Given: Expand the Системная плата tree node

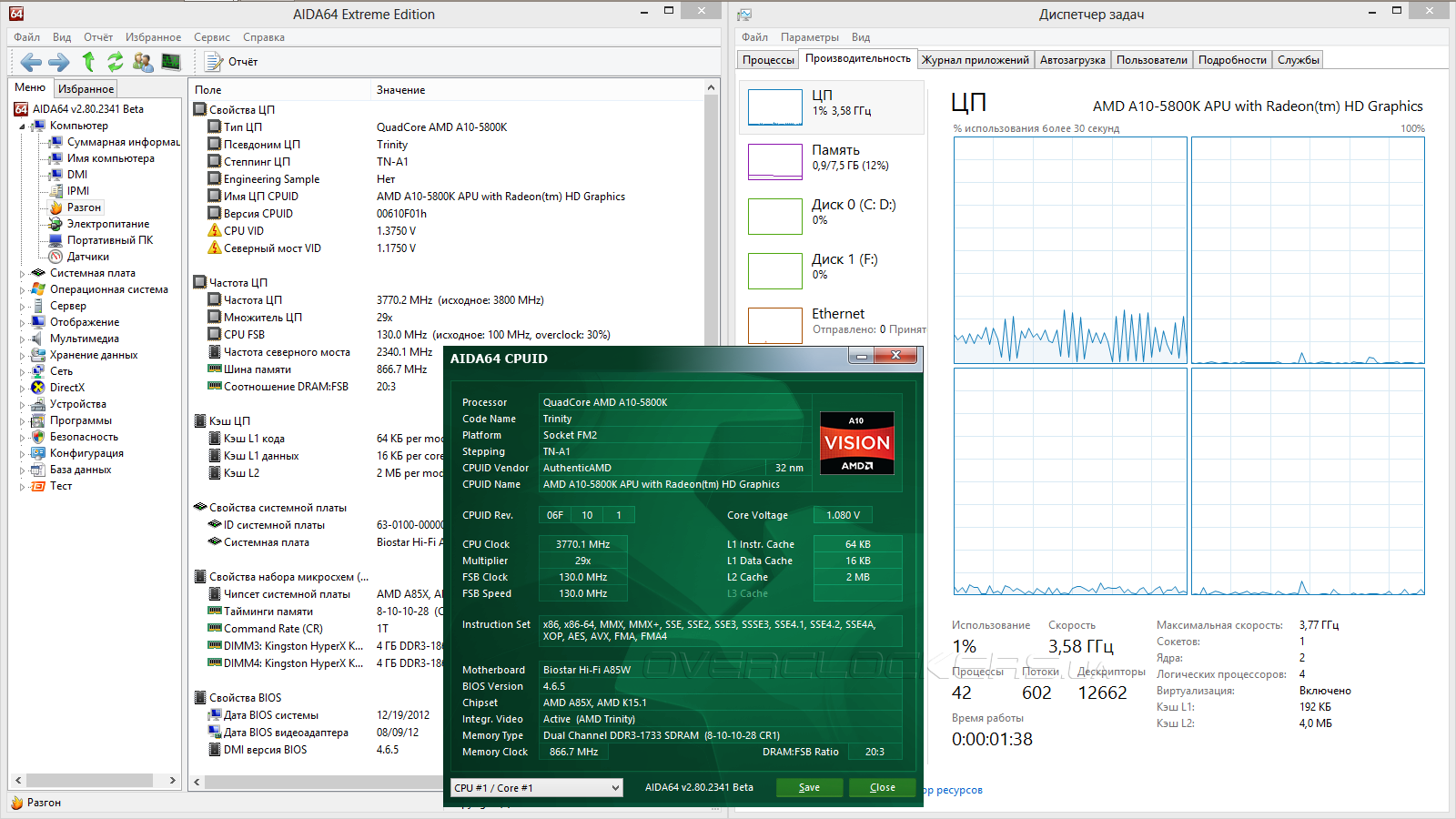Looking at the screenshot, I should coord(22,273).
